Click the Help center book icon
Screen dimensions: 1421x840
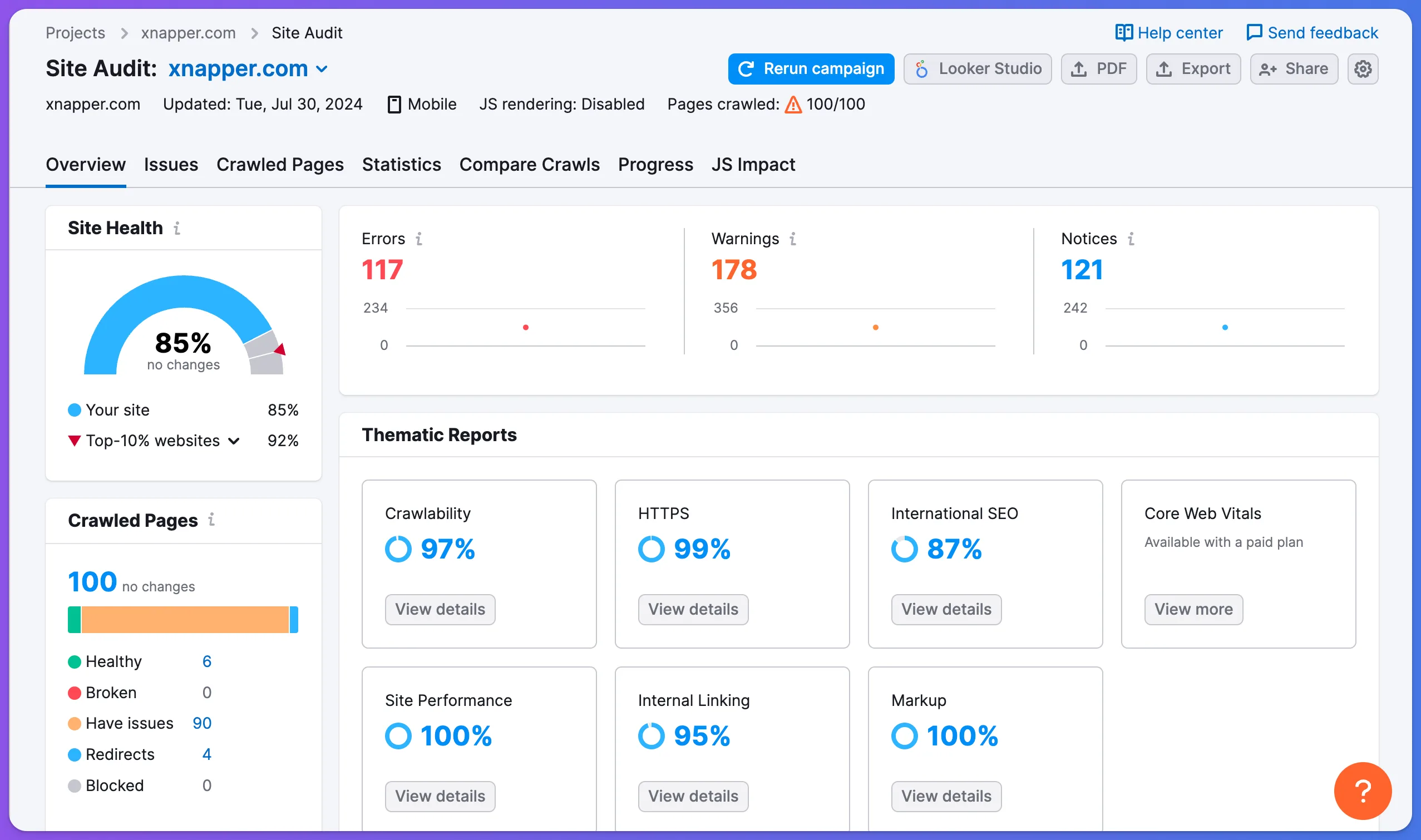pyautogui.click(x=1124, y=32)
